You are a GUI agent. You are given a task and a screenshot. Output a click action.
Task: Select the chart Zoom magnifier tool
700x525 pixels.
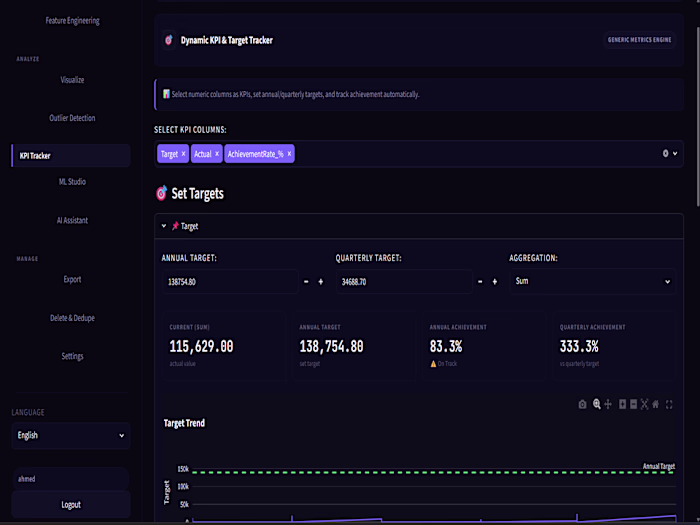pos(596,404)
